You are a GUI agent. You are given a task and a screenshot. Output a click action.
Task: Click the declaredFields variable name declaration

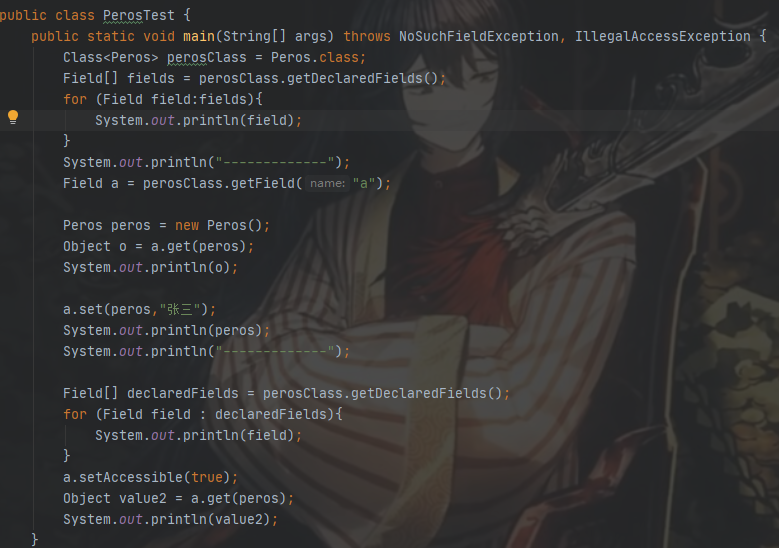coord(183,393)
